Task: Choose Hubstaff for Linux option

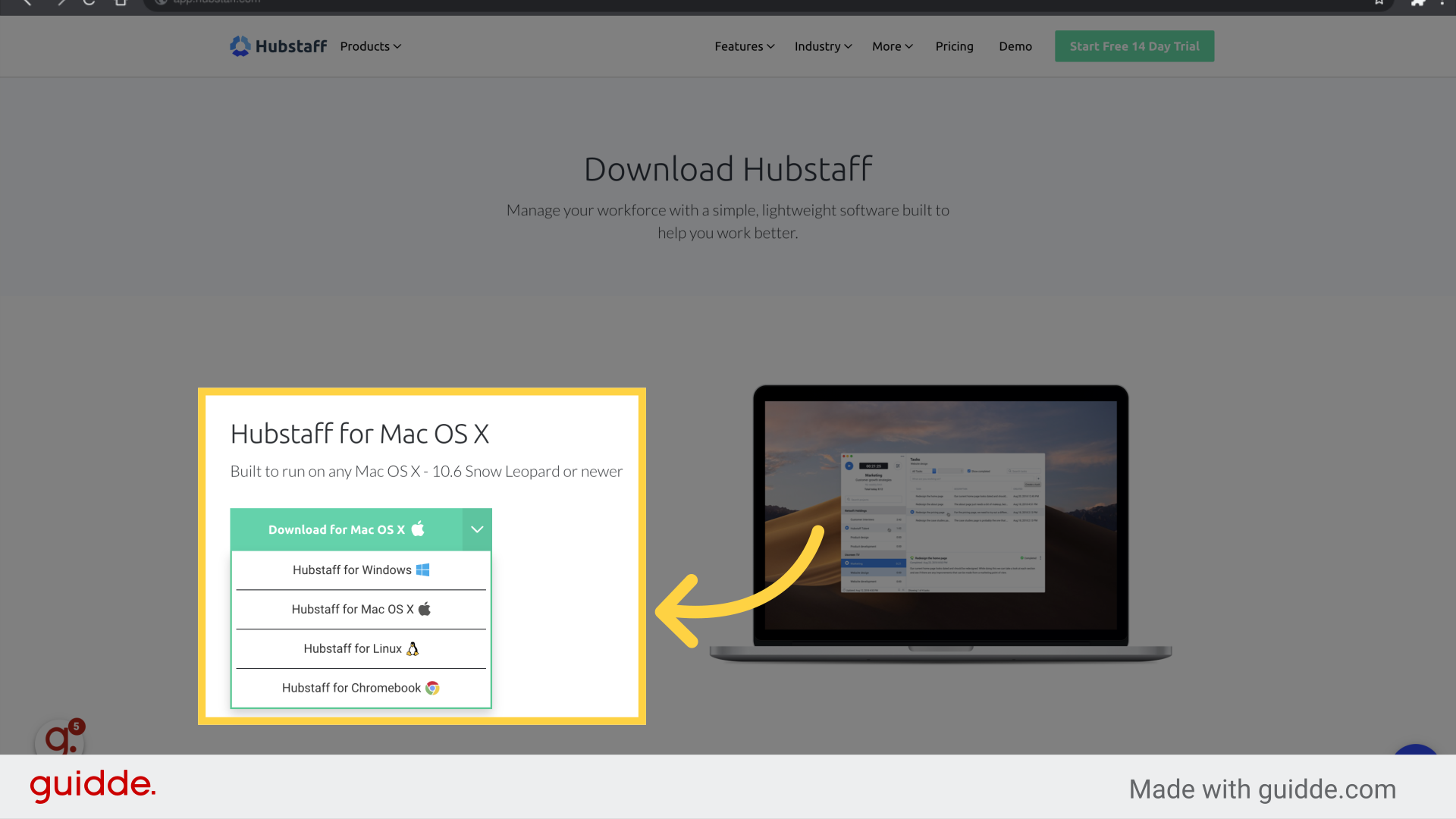Action: (x=361, y=649)
